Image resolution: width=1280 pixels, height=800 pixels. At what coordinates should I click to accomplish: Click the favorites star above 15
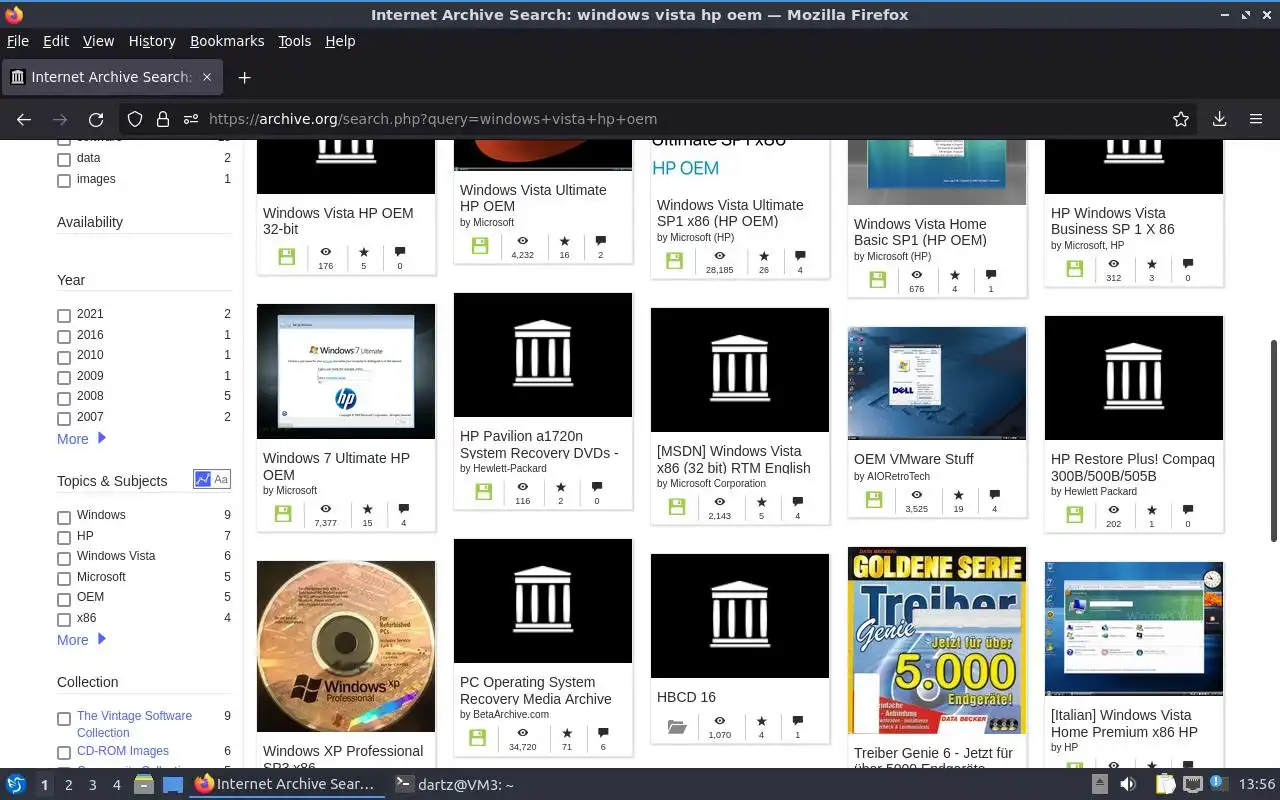367,509
